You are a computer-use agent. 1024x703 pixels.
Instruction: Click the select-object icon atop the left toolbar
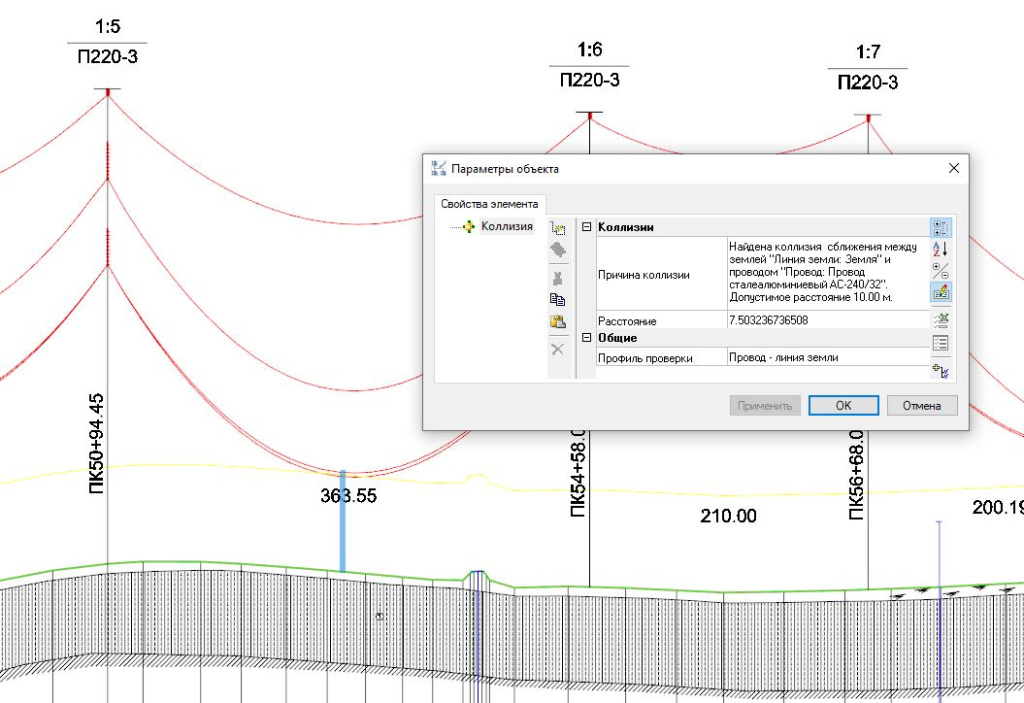pos(558,229)
